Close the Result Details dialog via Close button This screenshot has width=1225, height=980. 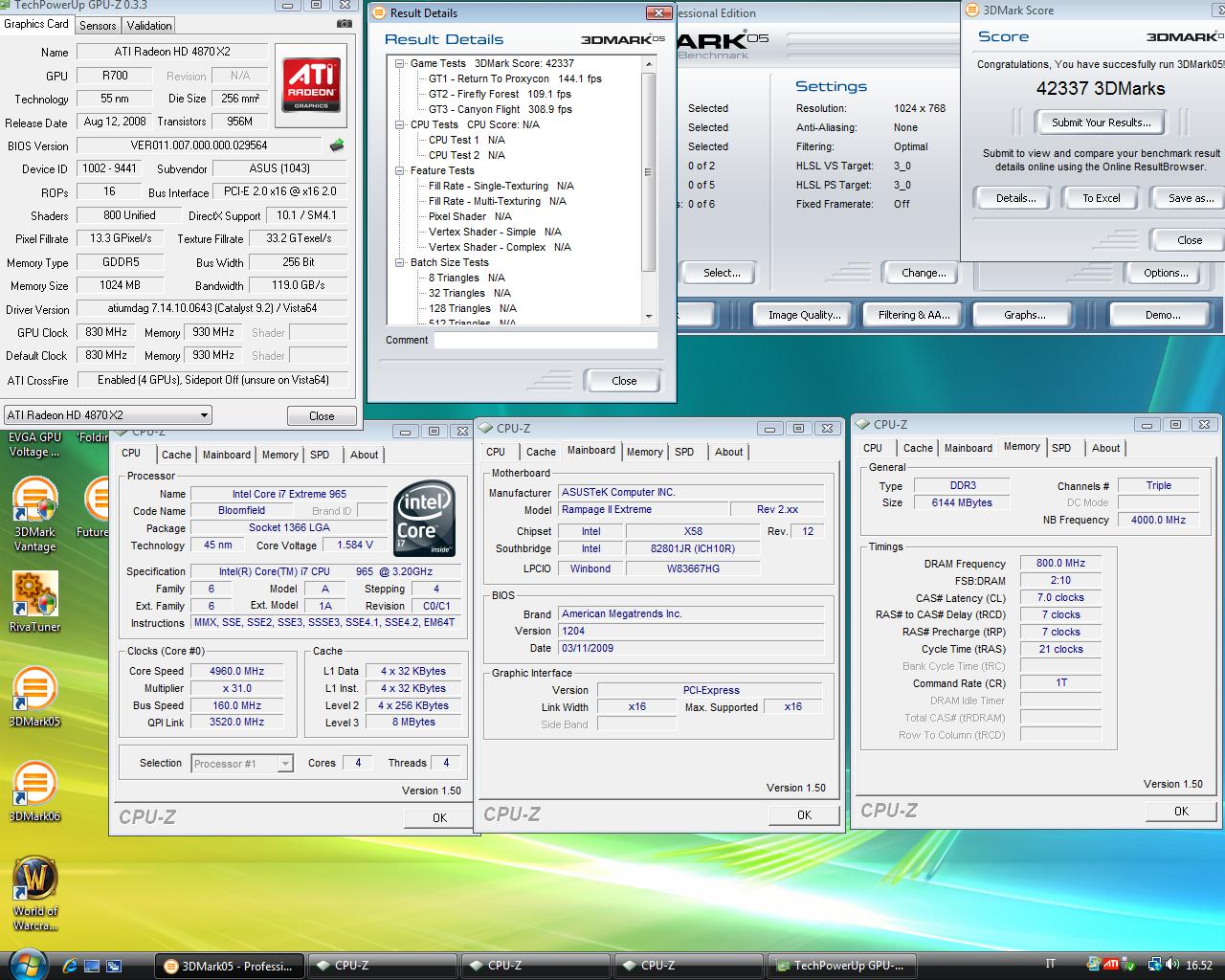(x=623, y=381)
